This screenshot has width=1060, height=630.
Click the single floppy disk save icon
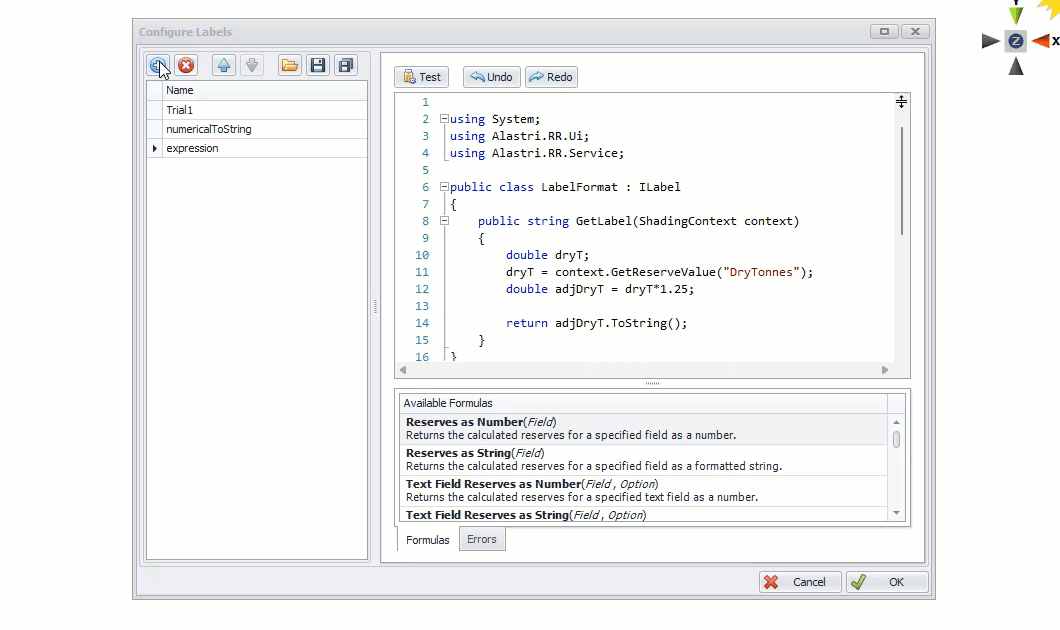click(318, 65)
